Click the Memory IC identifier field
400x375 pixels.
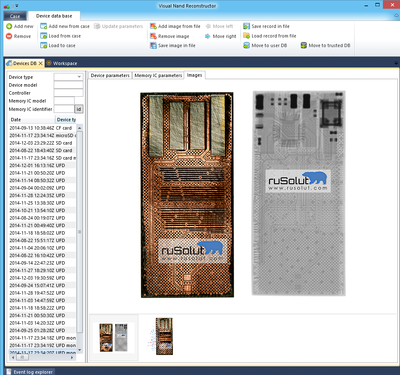pos(64,109)
